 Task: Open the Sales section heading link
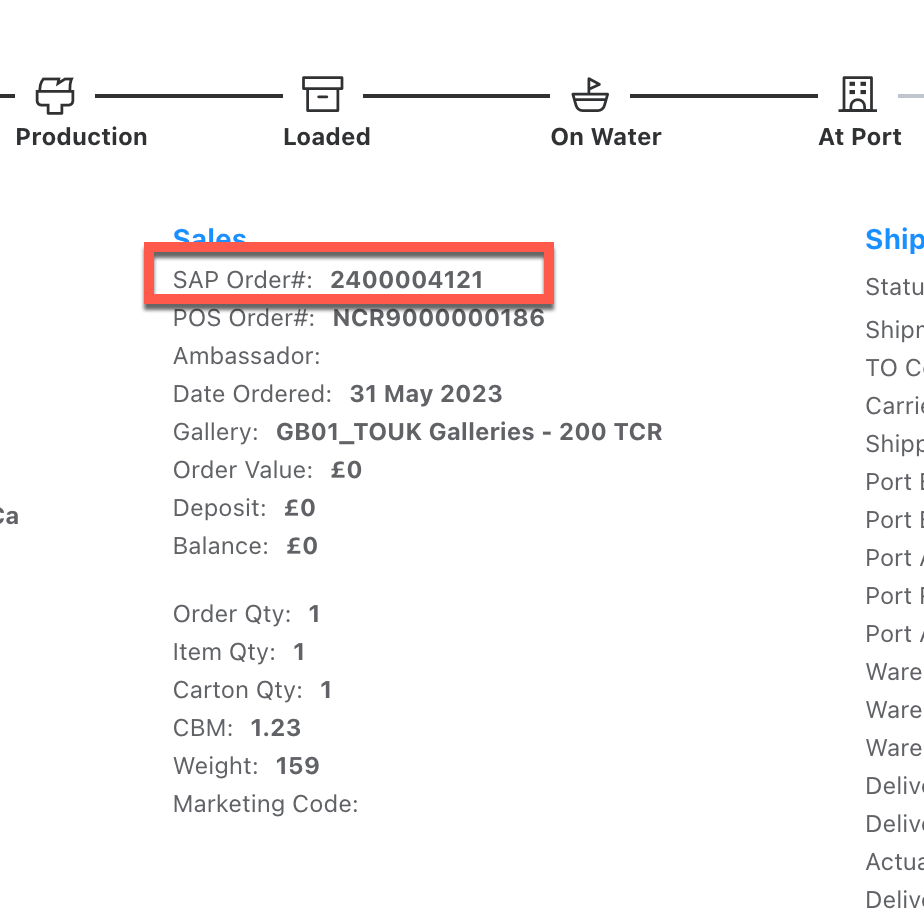(x=210, y=238)
